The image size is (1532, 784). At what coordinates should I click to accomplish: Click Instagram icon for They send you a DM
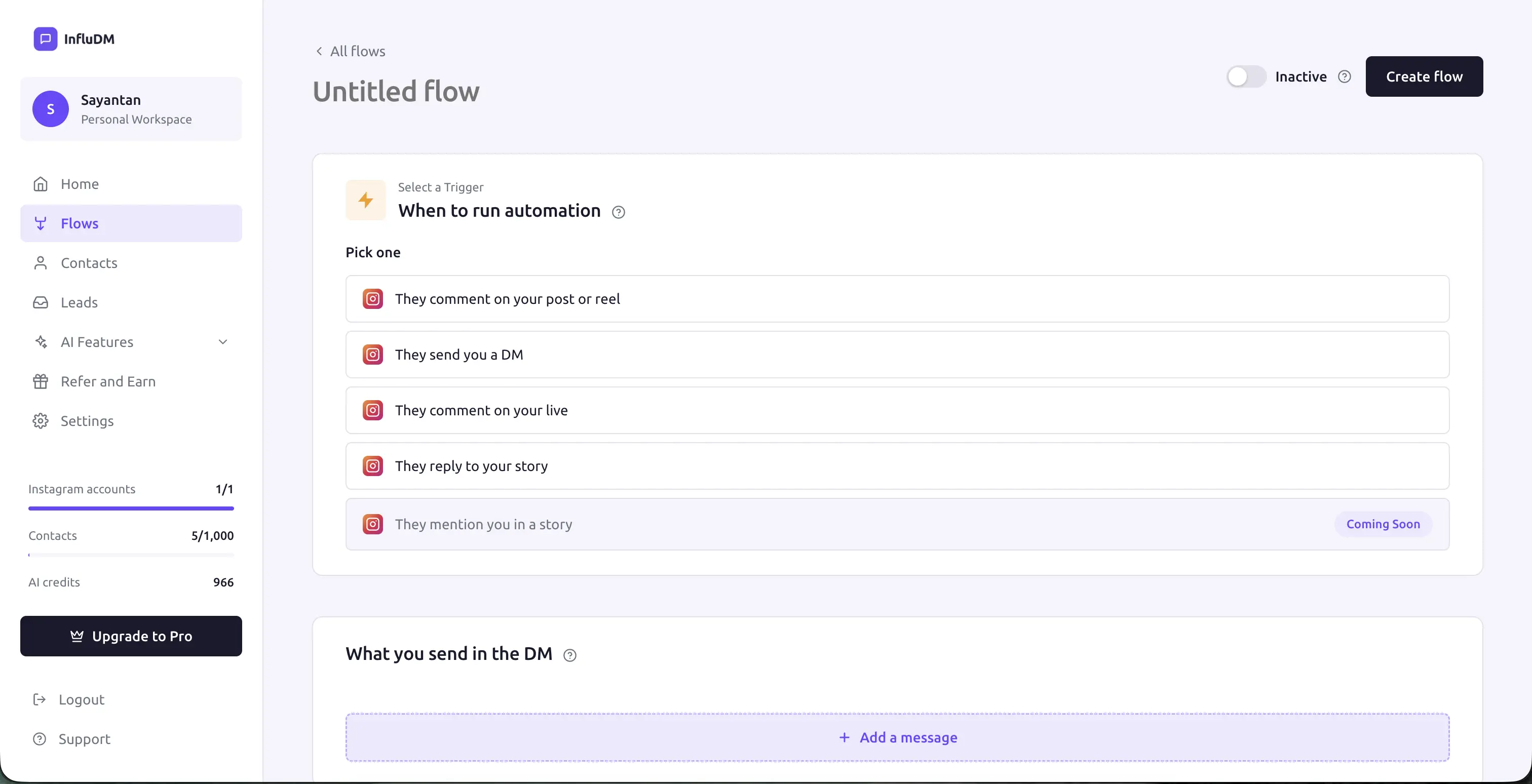pos(373,355)
